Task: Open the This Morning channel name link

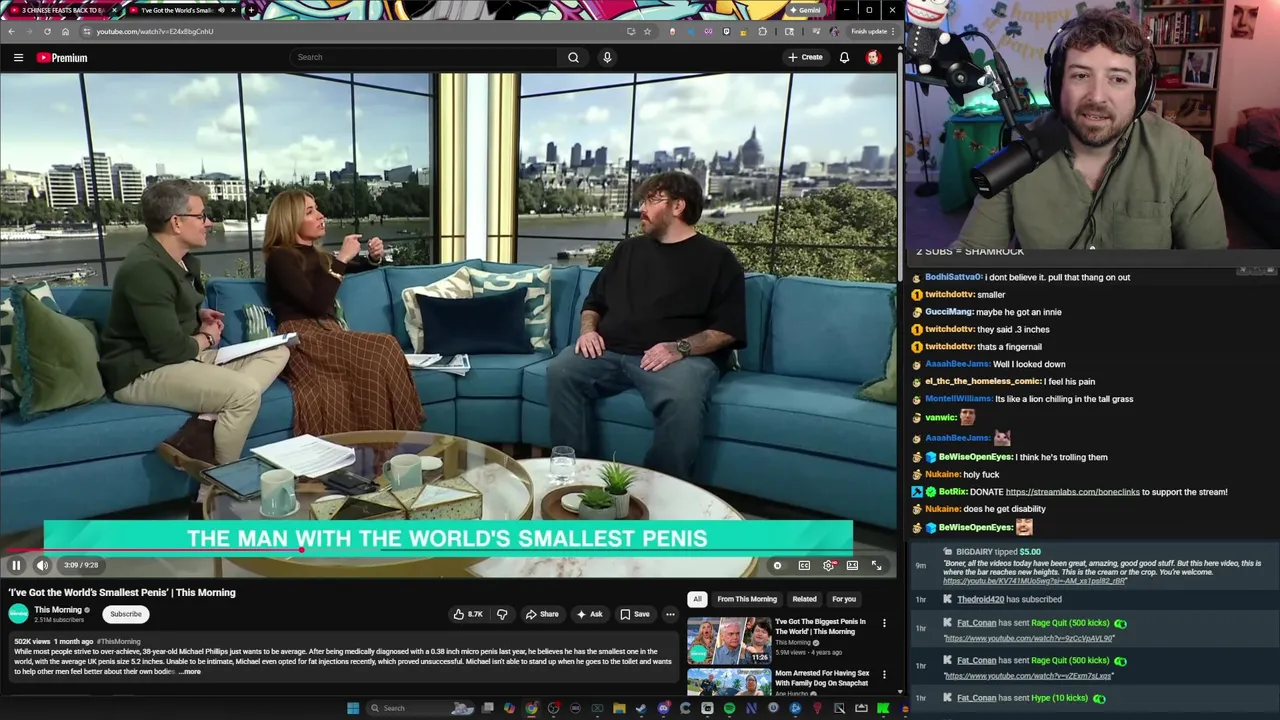Action: (x=58, y=610)
